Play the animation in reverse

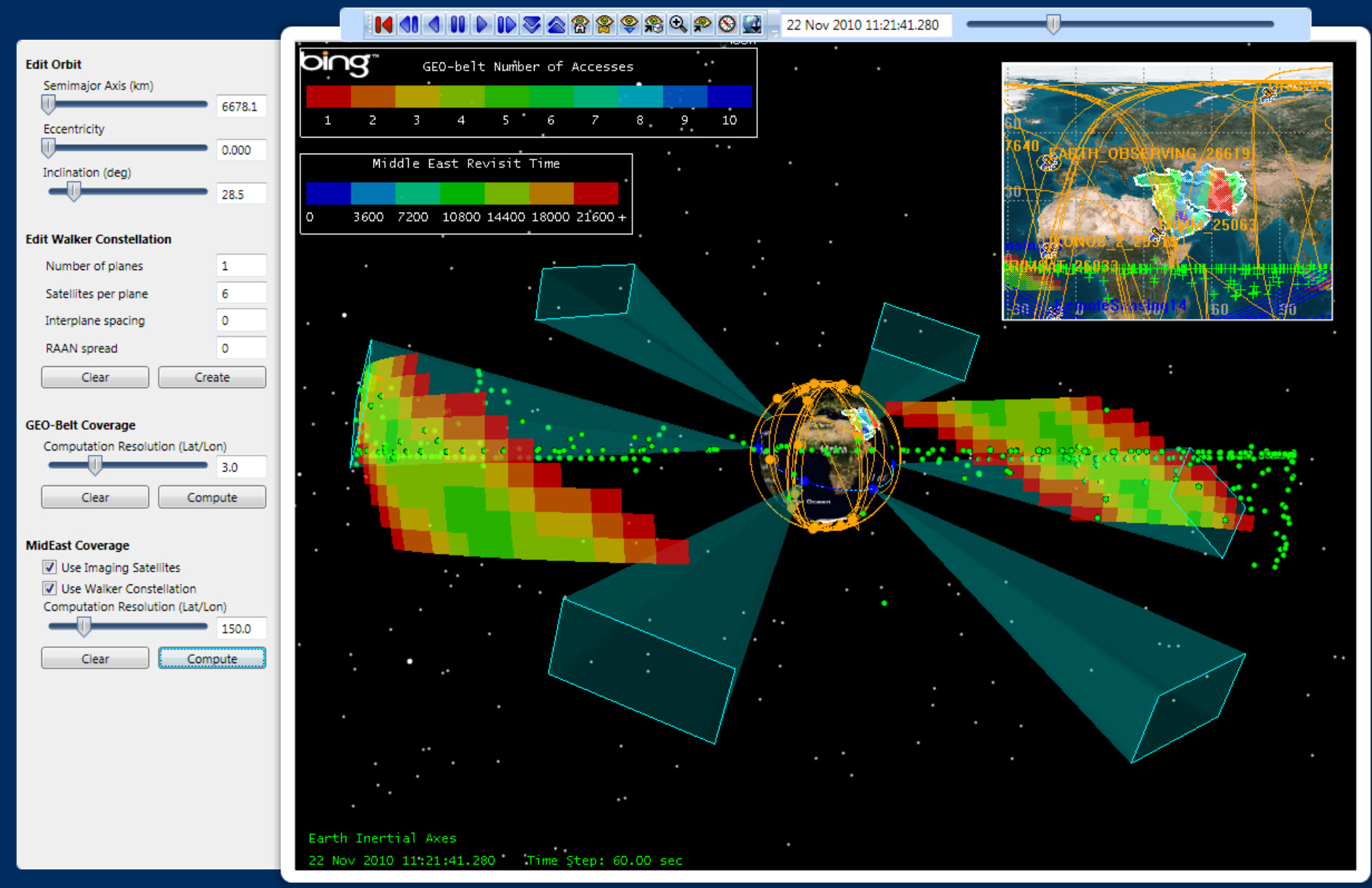[x=434, y=25]
